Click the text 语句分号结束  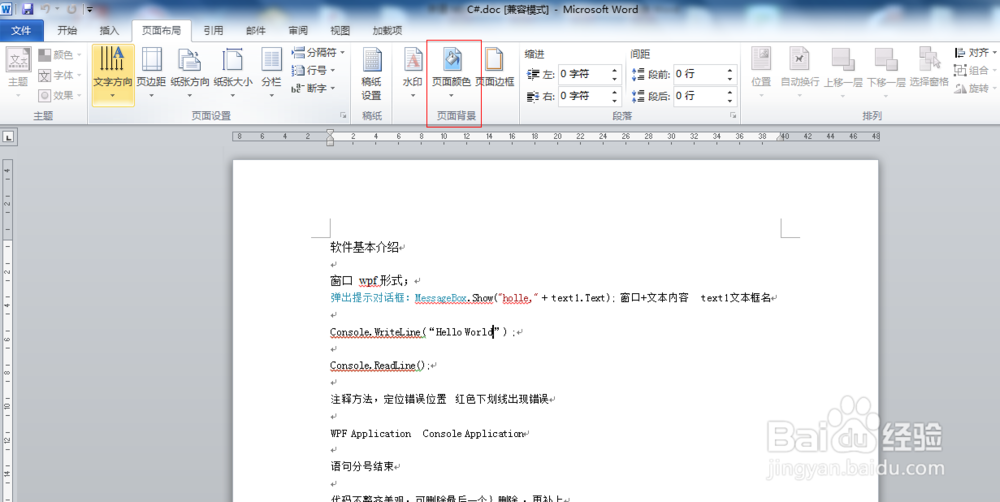(362, 467)
